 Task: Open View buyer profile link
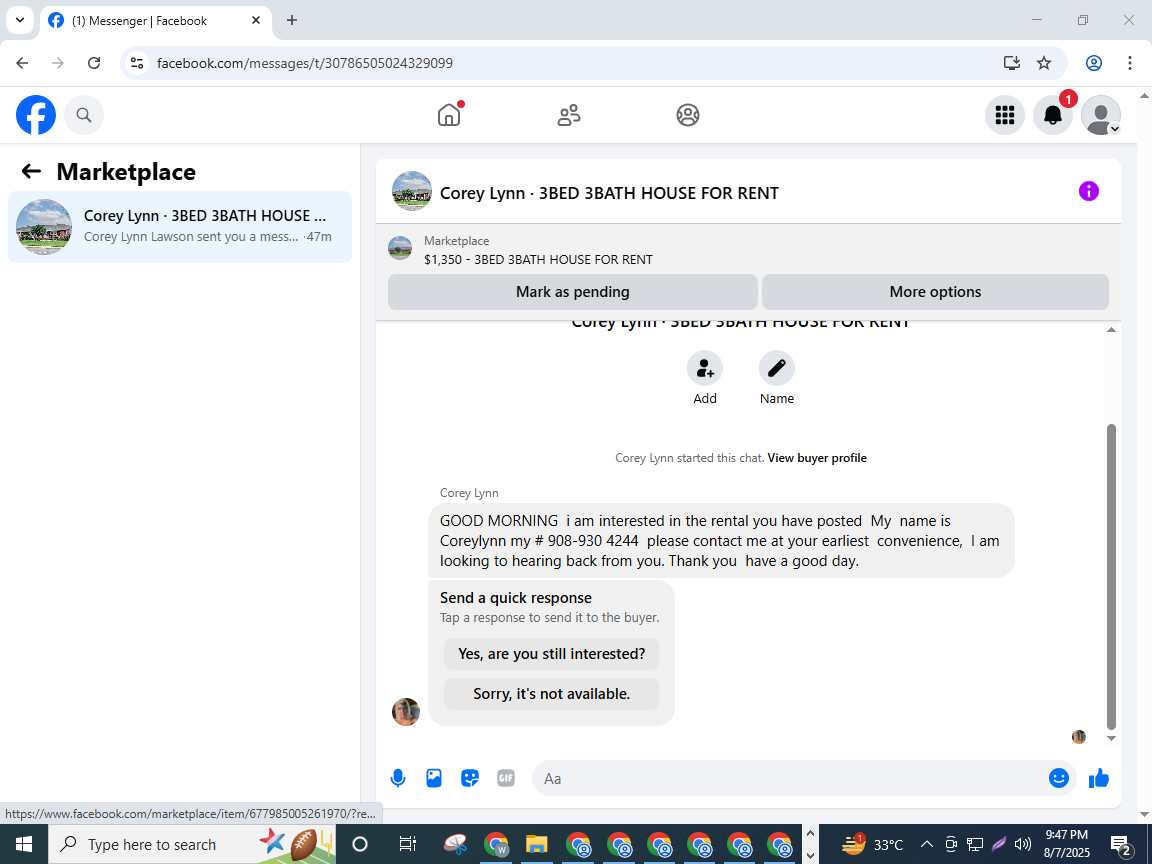coord(817,458)
